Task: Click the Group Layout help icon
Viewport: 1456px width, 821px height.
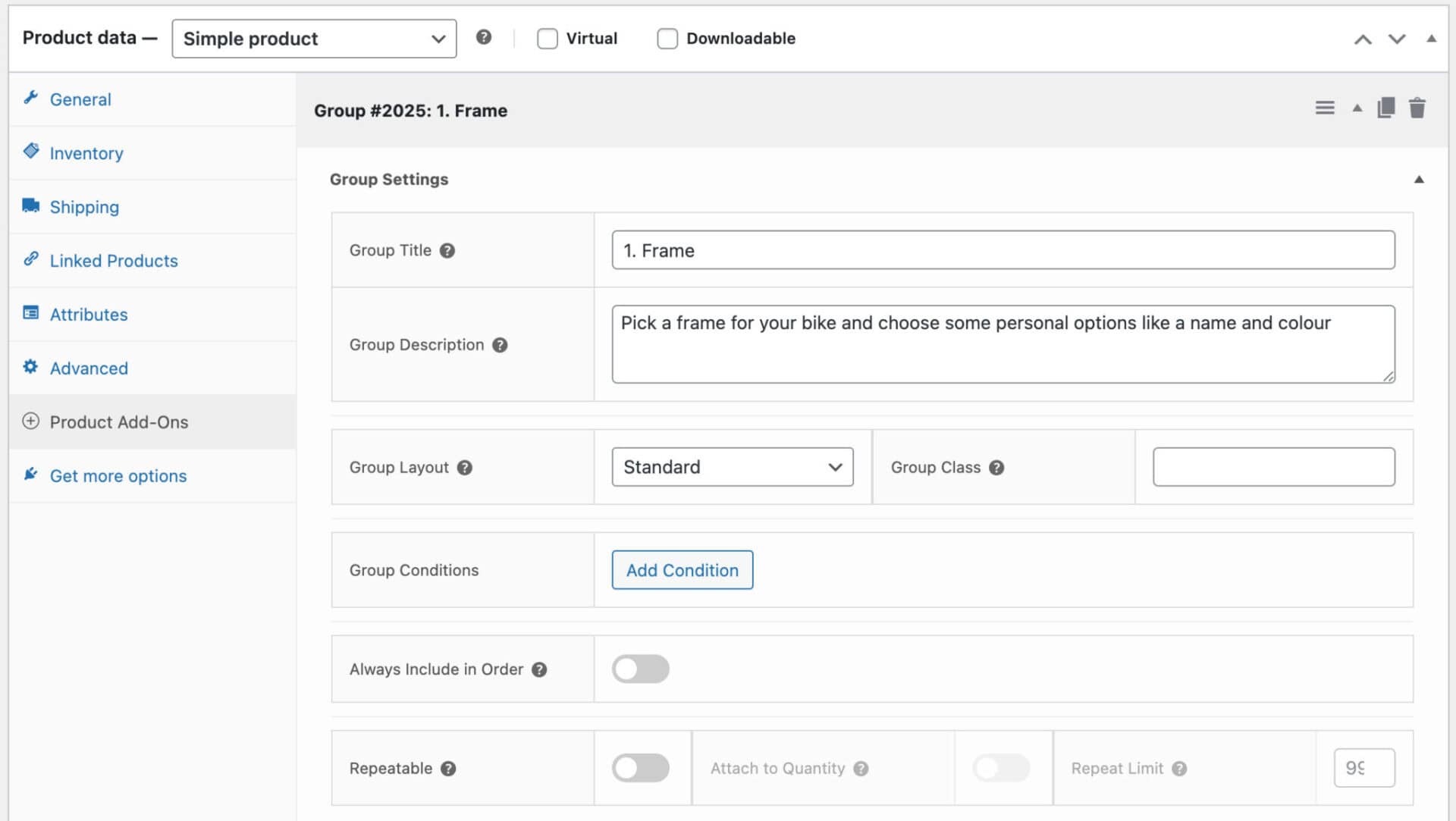Action: (x=465, y=468)
